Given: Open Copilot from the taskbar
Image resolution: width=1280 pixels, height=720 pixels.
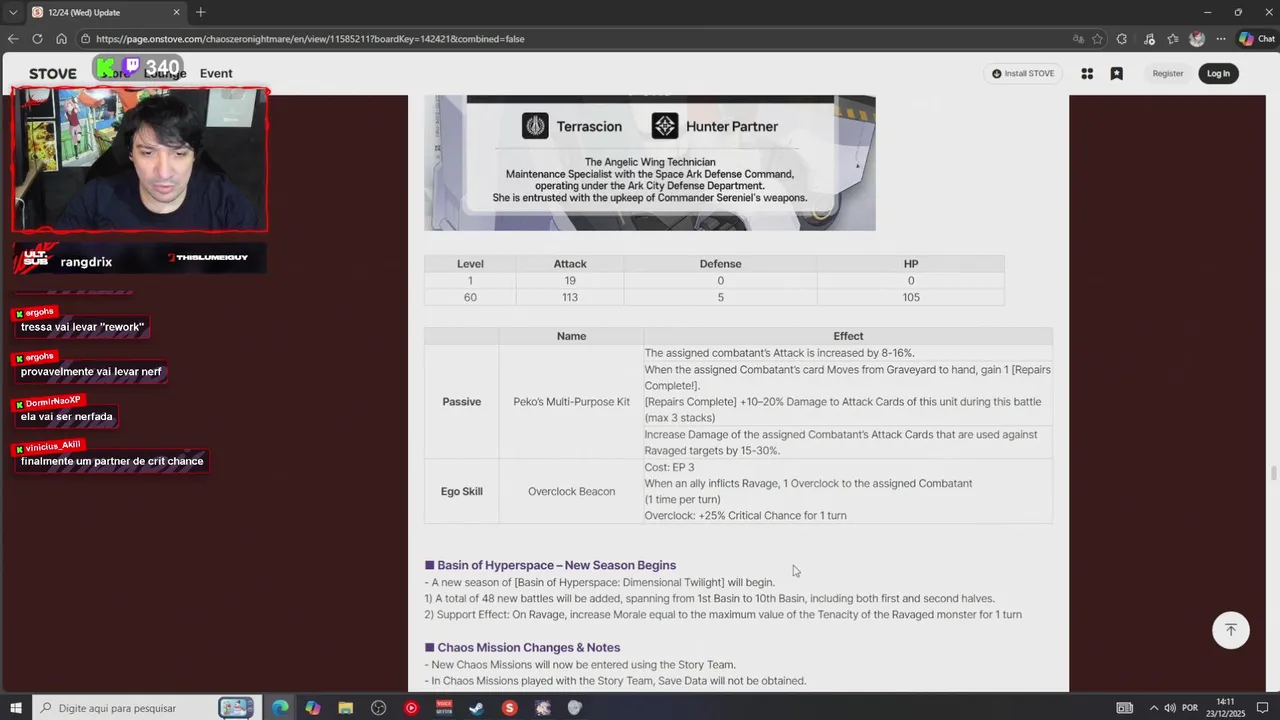Looking at the screenshot, I should pyautogui.click(x=313, y=708).
